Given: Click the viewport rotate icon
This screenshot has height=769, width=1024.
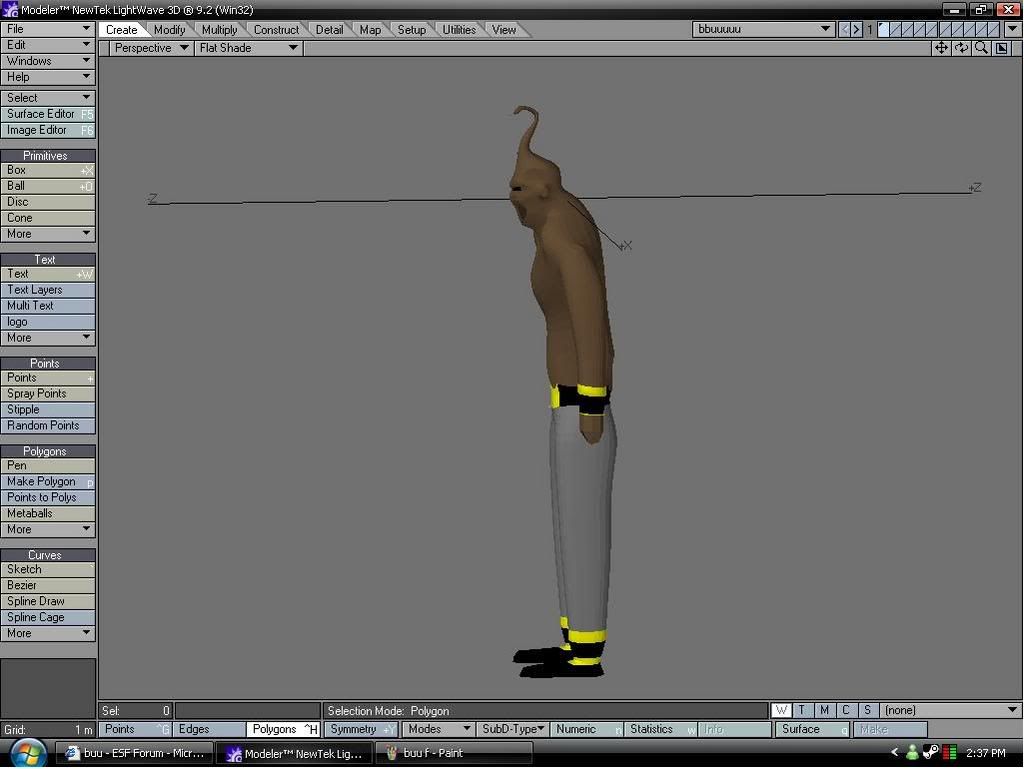Looking at the screenshot, I should click(x=961, y=48).
